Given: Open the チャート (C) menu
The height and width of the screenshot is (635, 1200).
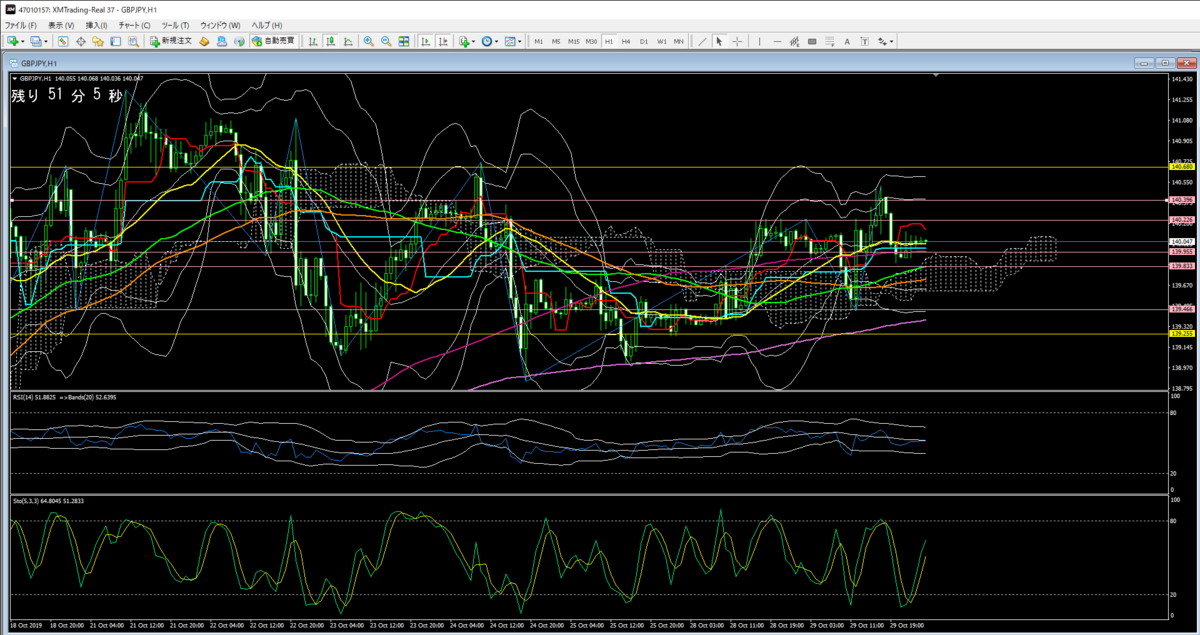Looking at the screenshot, I should click(134, 24).
